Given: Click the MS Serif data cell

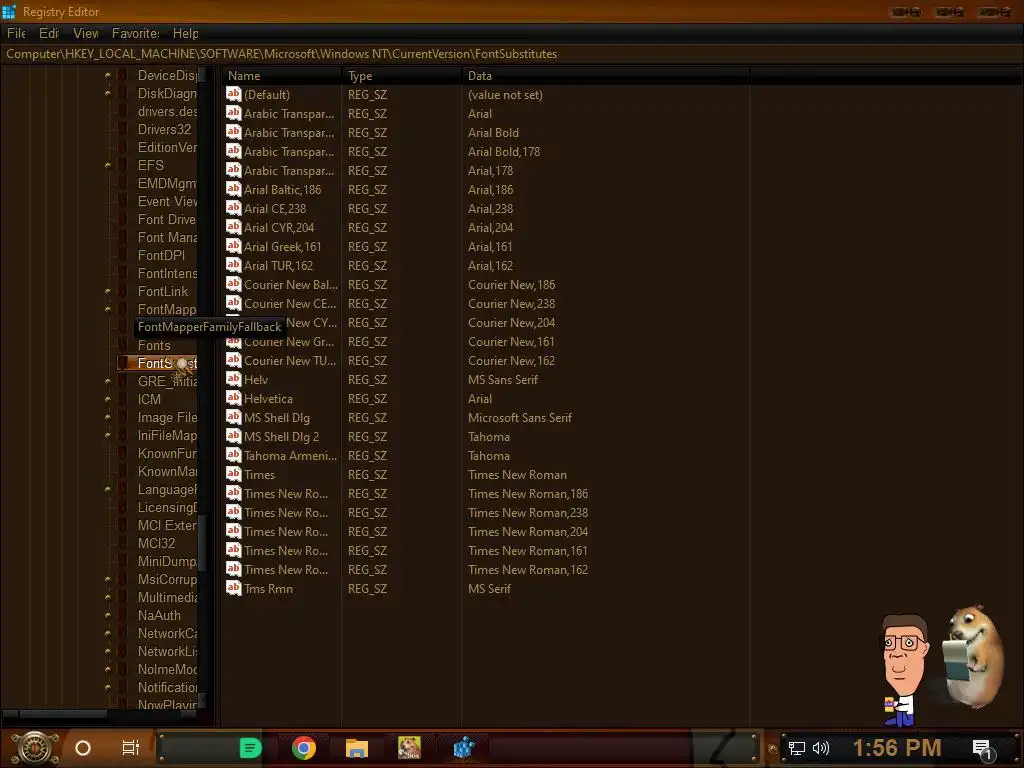Looking at the screenshot, I should [489, 588].
